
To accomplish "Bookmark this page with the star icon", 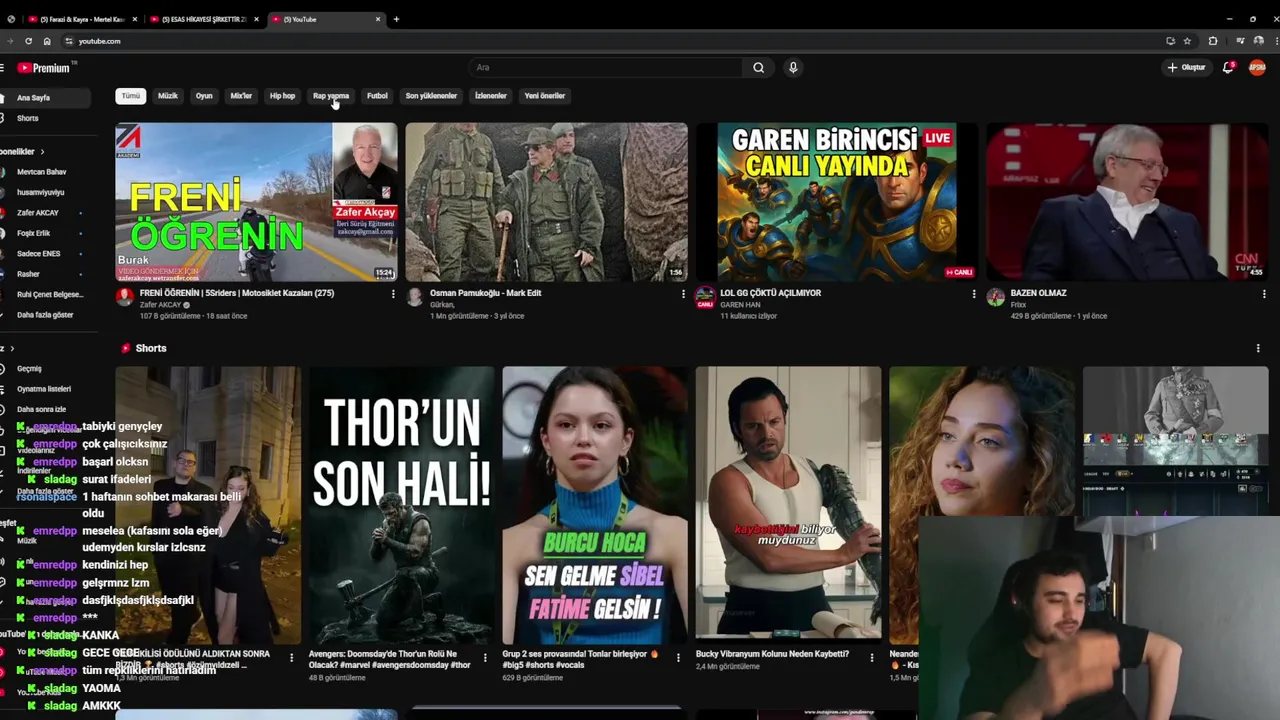I will (1187, 41).
